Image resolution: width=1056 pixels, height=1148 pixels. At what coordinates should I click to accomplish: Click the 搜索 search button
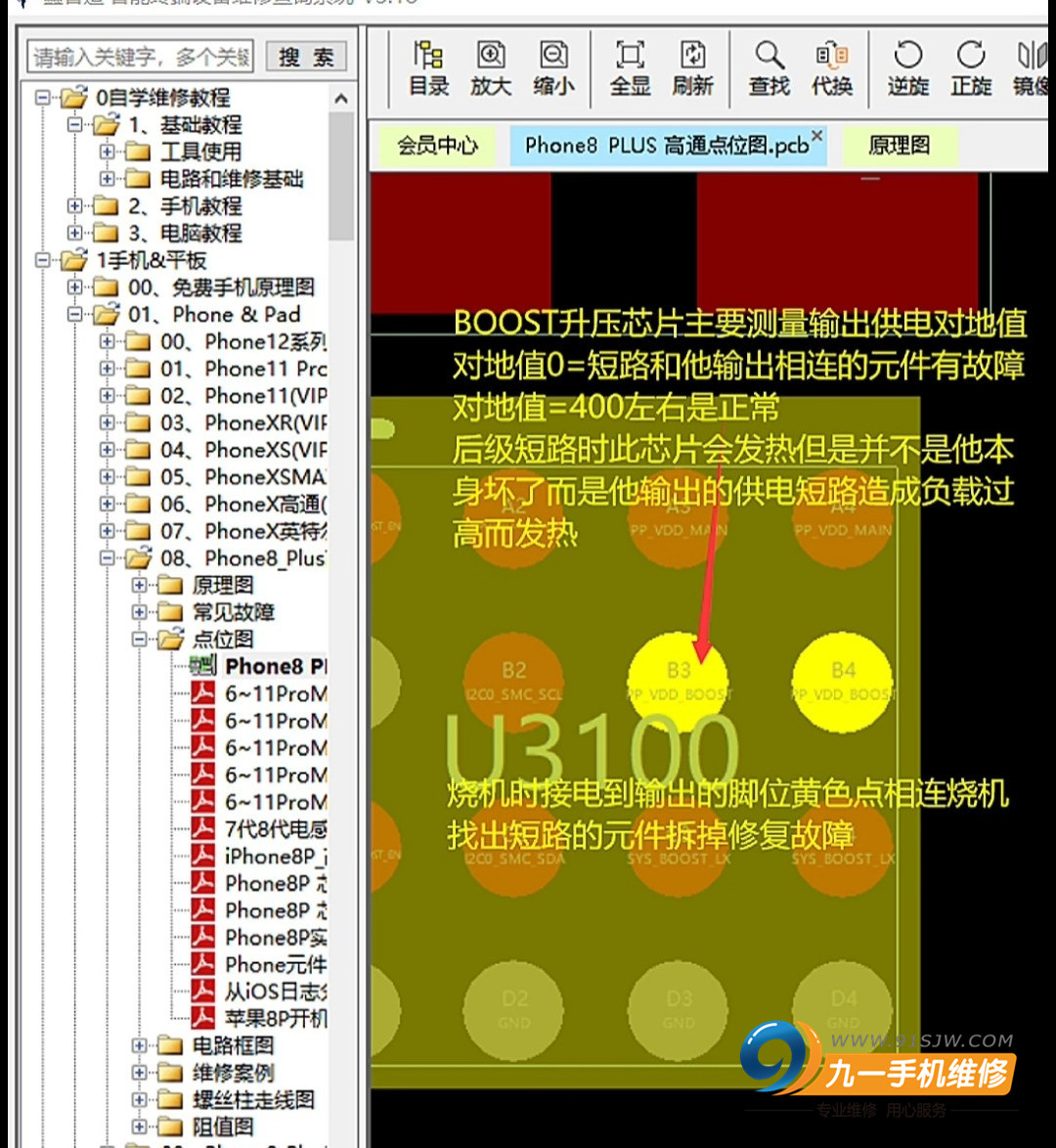pos(306,57)
